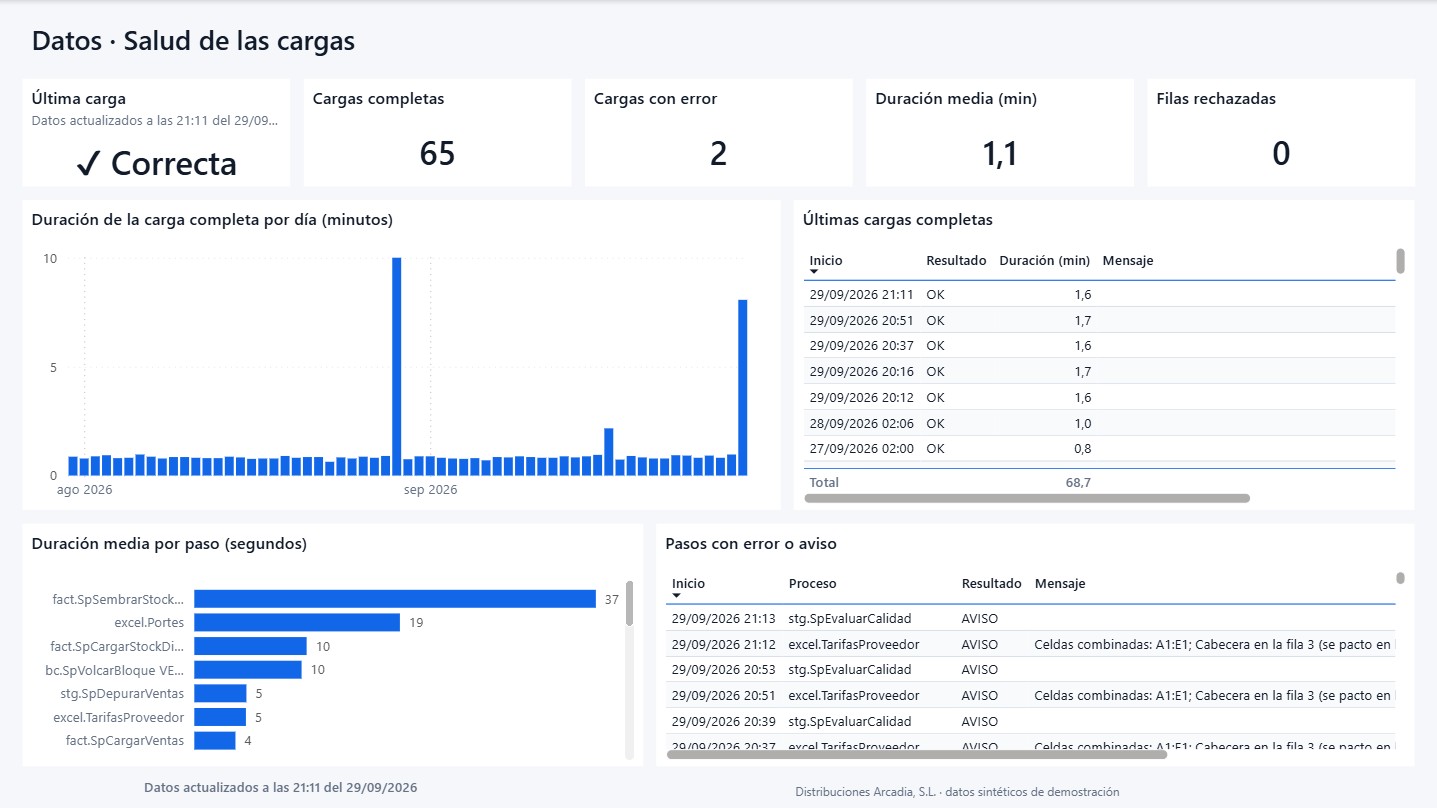
Task: Select the excel.Portes bar
Action: click(x=297, y=622)
